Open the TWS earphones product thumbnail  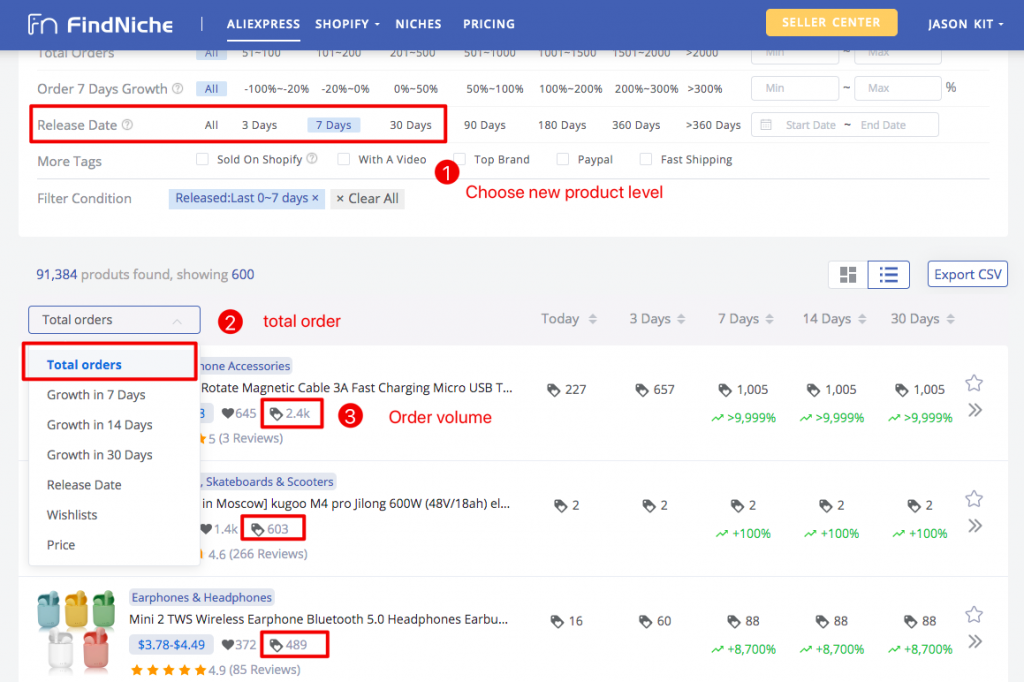pos(77,631)
